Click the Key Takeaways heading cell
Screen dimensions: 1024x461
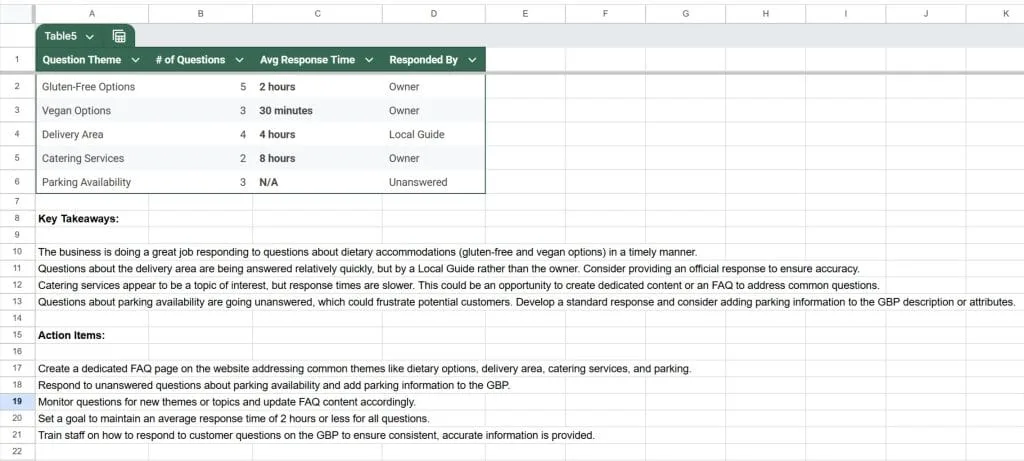(x=92, y=219)
